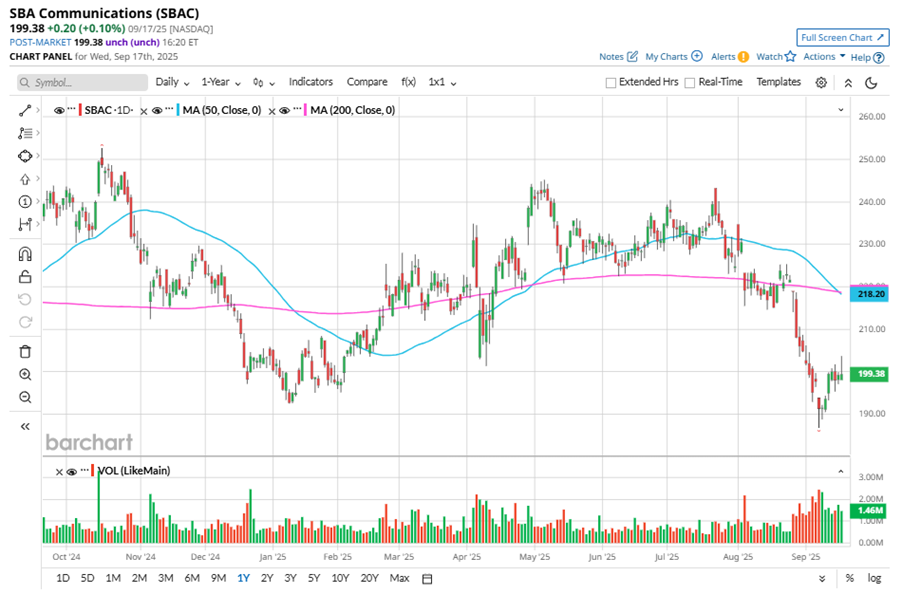
Task: Enable the Real-Time checkbox
Action: [690, 83]
